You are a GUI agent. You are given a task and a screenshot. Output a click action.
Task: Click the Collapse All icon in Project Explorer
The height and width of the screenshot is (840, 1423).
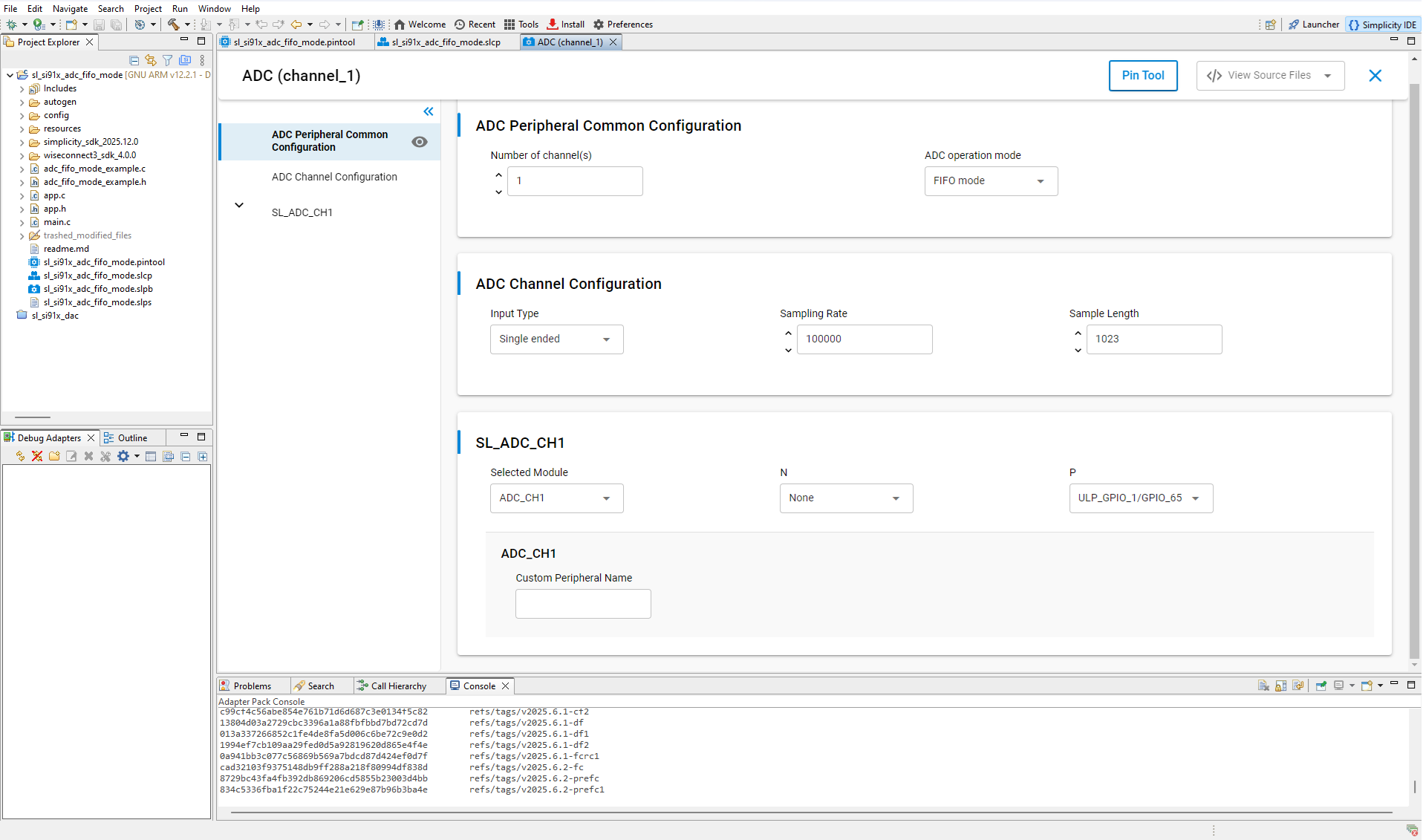tap(134, 60)
